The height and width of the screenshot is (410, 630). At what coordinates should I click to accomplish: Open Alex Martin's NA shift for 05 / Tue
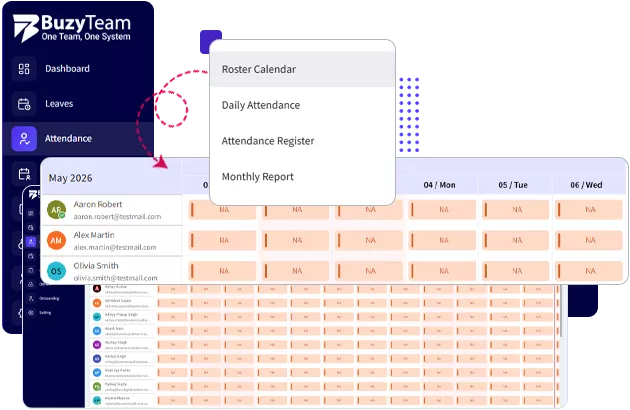click(x=515, y=240)
